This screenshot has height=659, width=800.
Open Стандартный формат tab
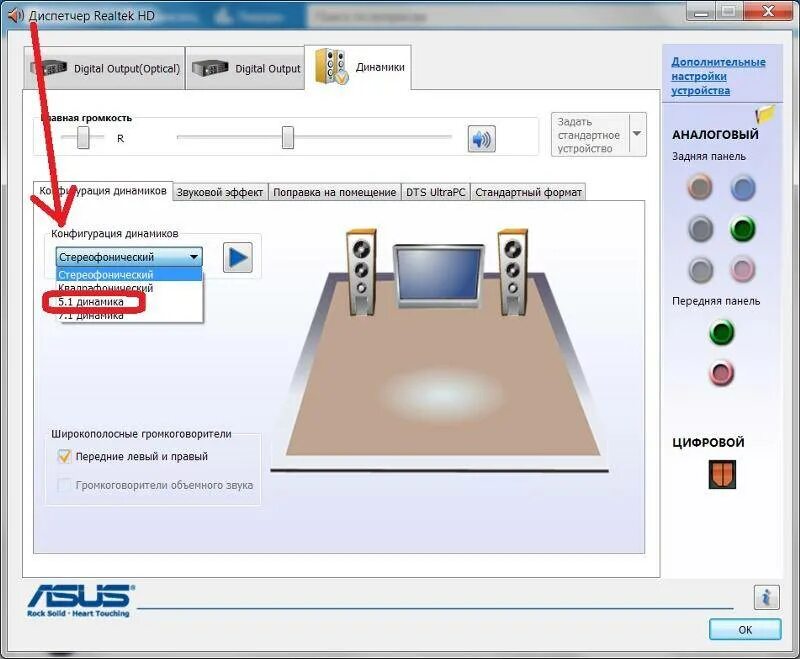coord(528,192)
